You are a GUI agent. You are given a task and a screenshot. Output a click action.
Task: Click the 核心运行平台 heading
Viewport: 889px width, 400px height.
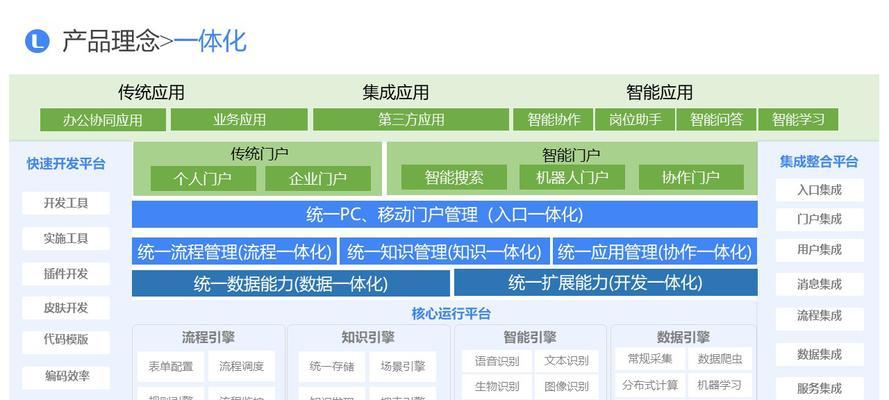451,313
